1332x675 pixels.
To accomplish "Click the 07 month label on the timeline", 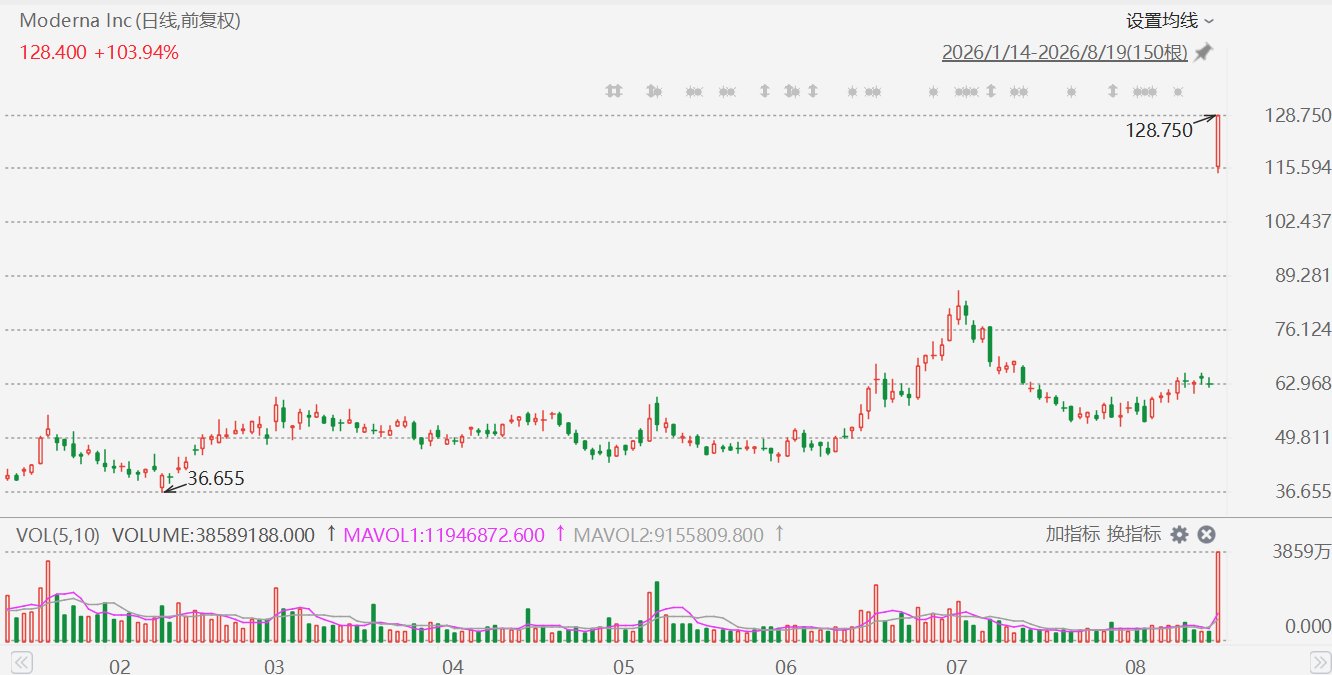I will [955, 666].
